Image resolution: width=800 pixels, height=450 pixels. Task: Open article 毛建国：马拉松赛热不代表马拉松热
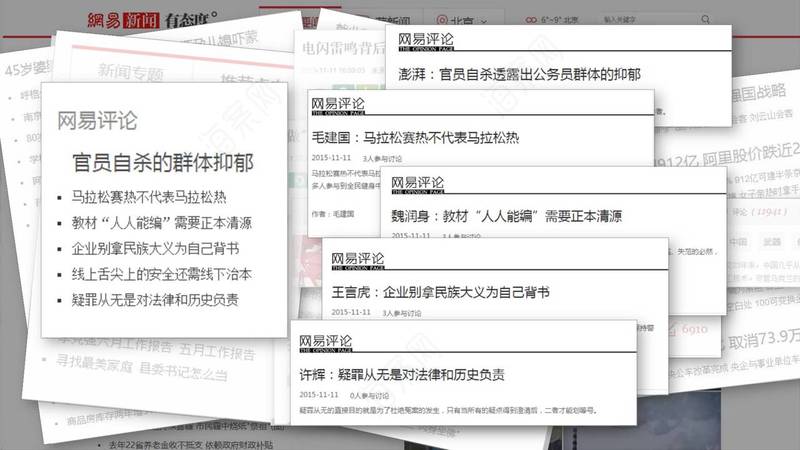point(415,137)
